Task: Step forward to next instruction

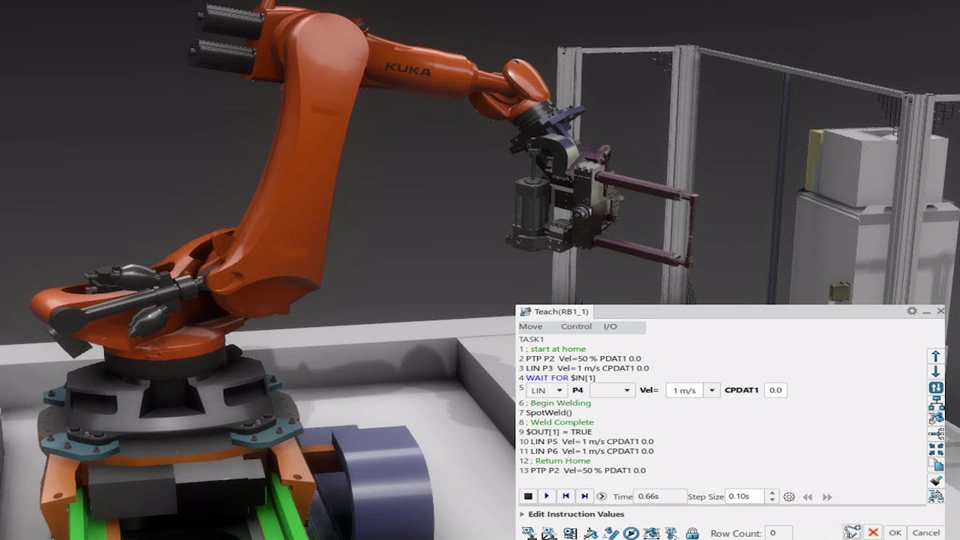Action: click(585, 497)
